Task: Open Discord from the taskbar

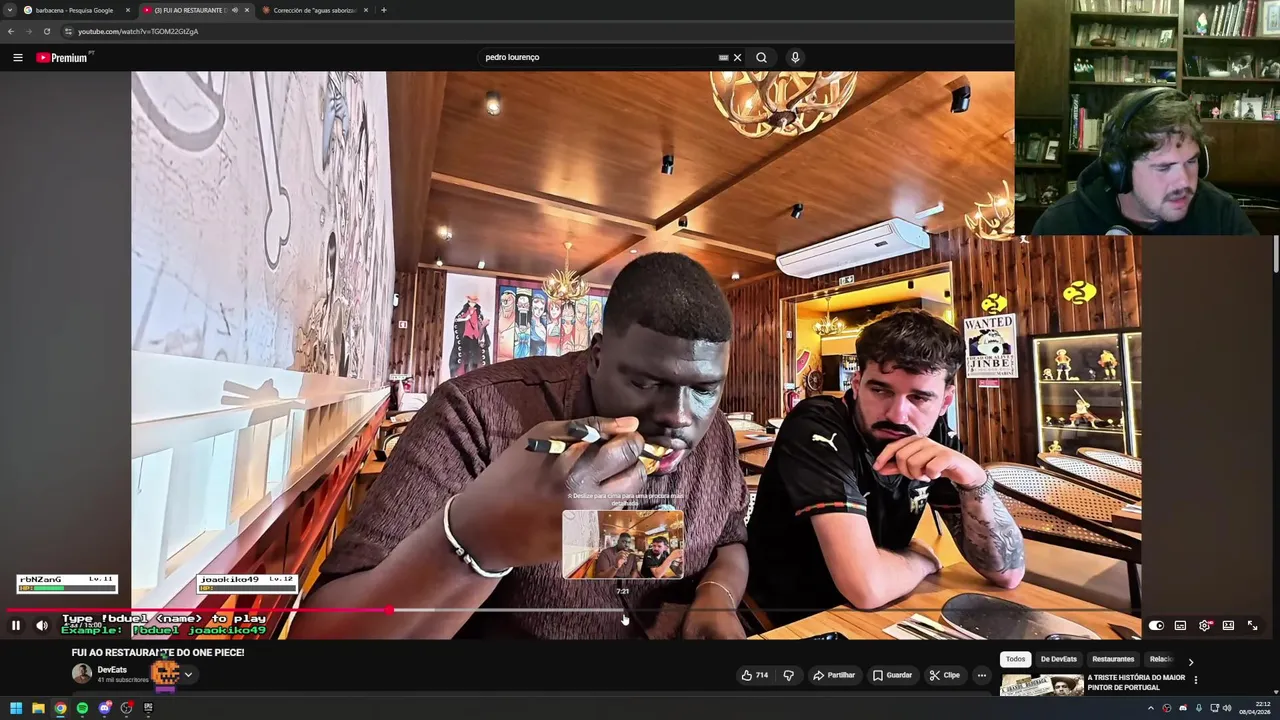Action: [x=104, y=708]
